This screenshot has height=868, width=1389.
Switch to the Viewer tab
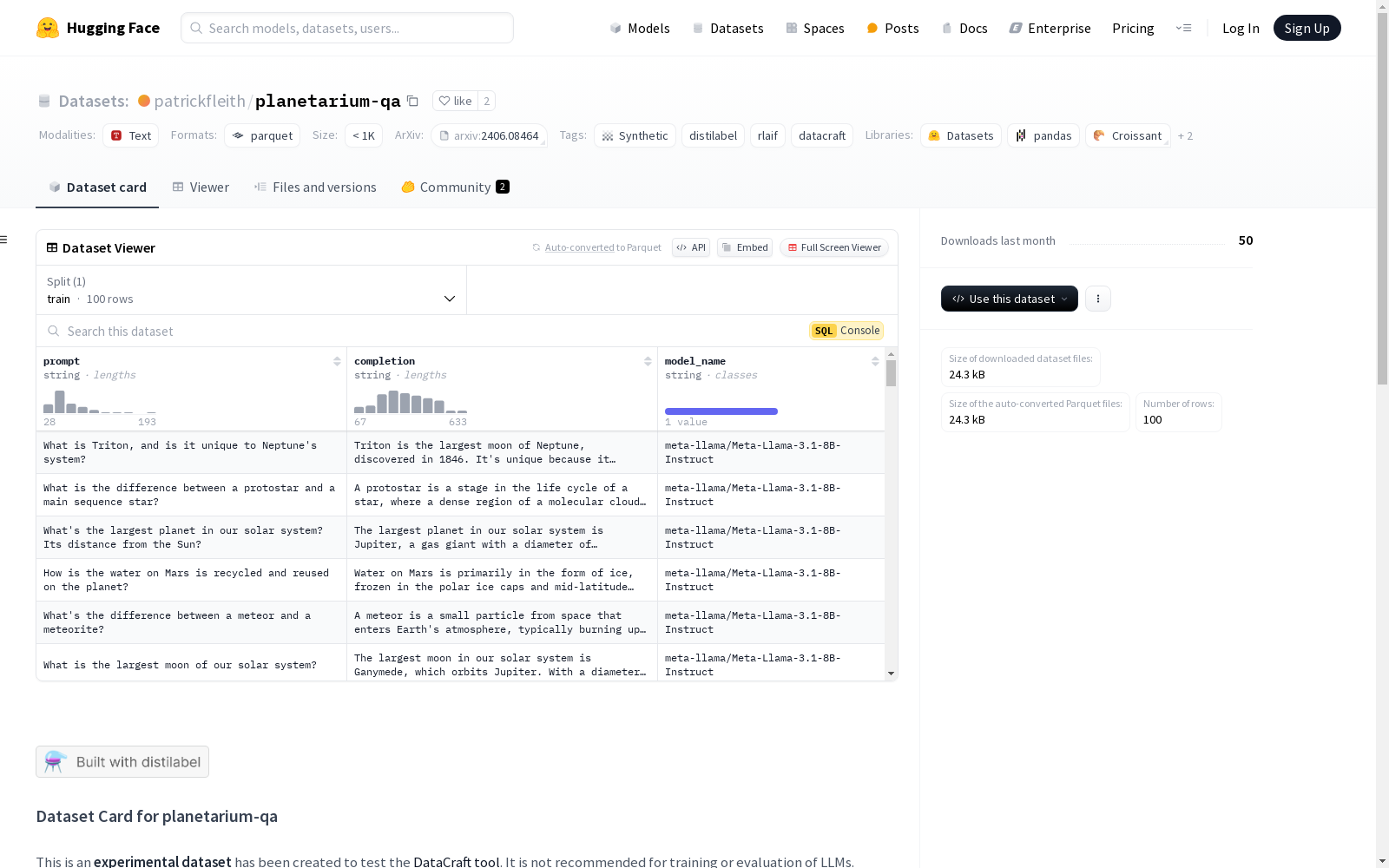201,187
